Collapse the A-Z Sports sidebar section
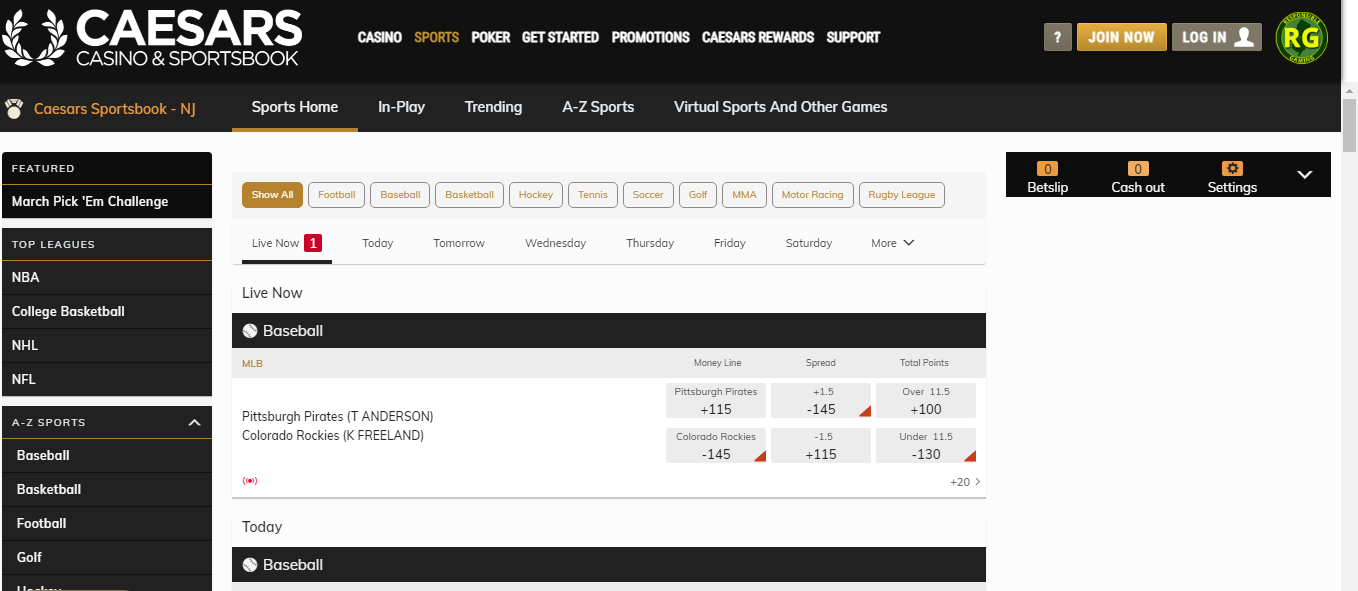This screenshot has height=591, width=1358. point(194,423)
